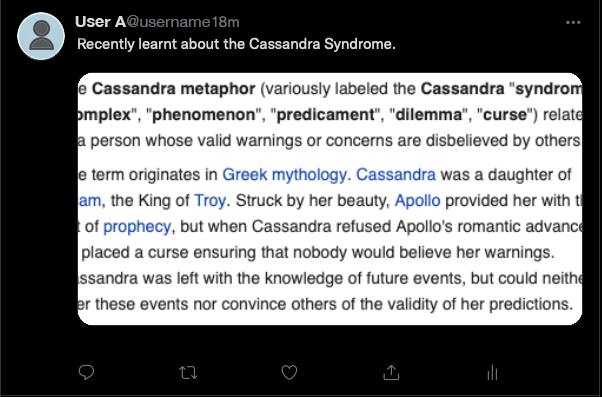Open the three-dot more options menu
602x397 pixels.
(573, 23)
